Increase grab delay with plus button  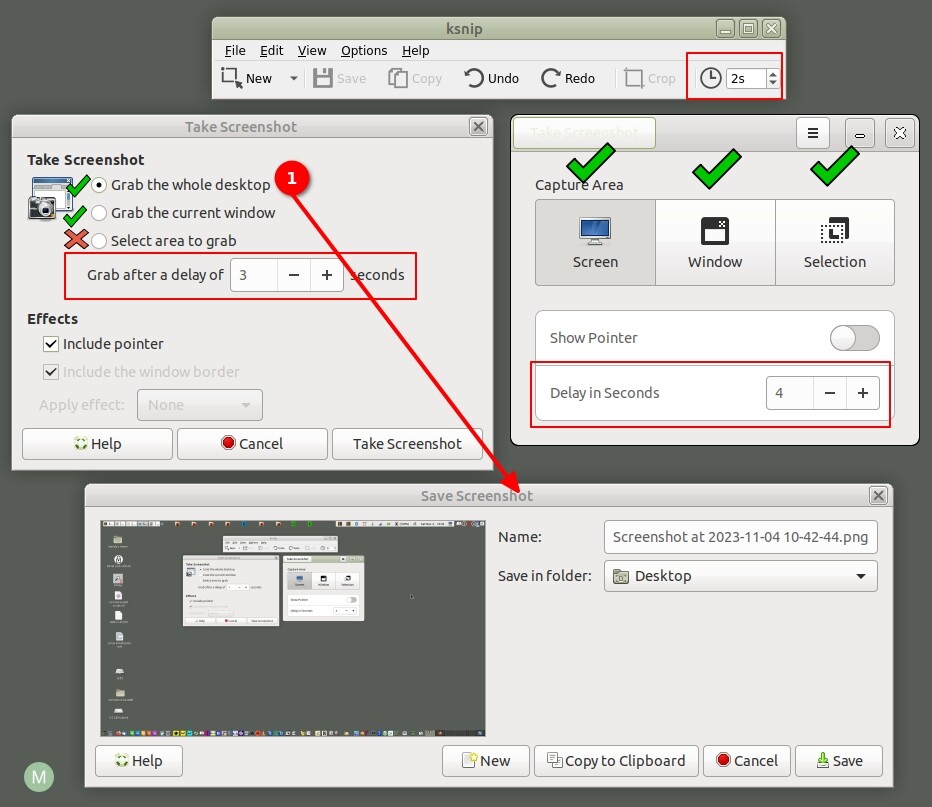coord(326,275)
